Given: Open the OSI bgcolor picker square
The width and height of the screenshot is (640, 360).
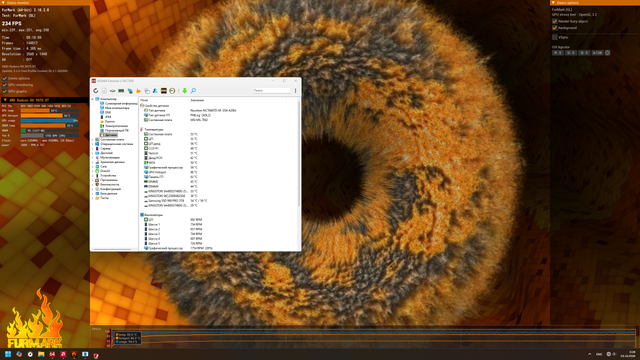Looking at the screenshot, I should 607,53.
